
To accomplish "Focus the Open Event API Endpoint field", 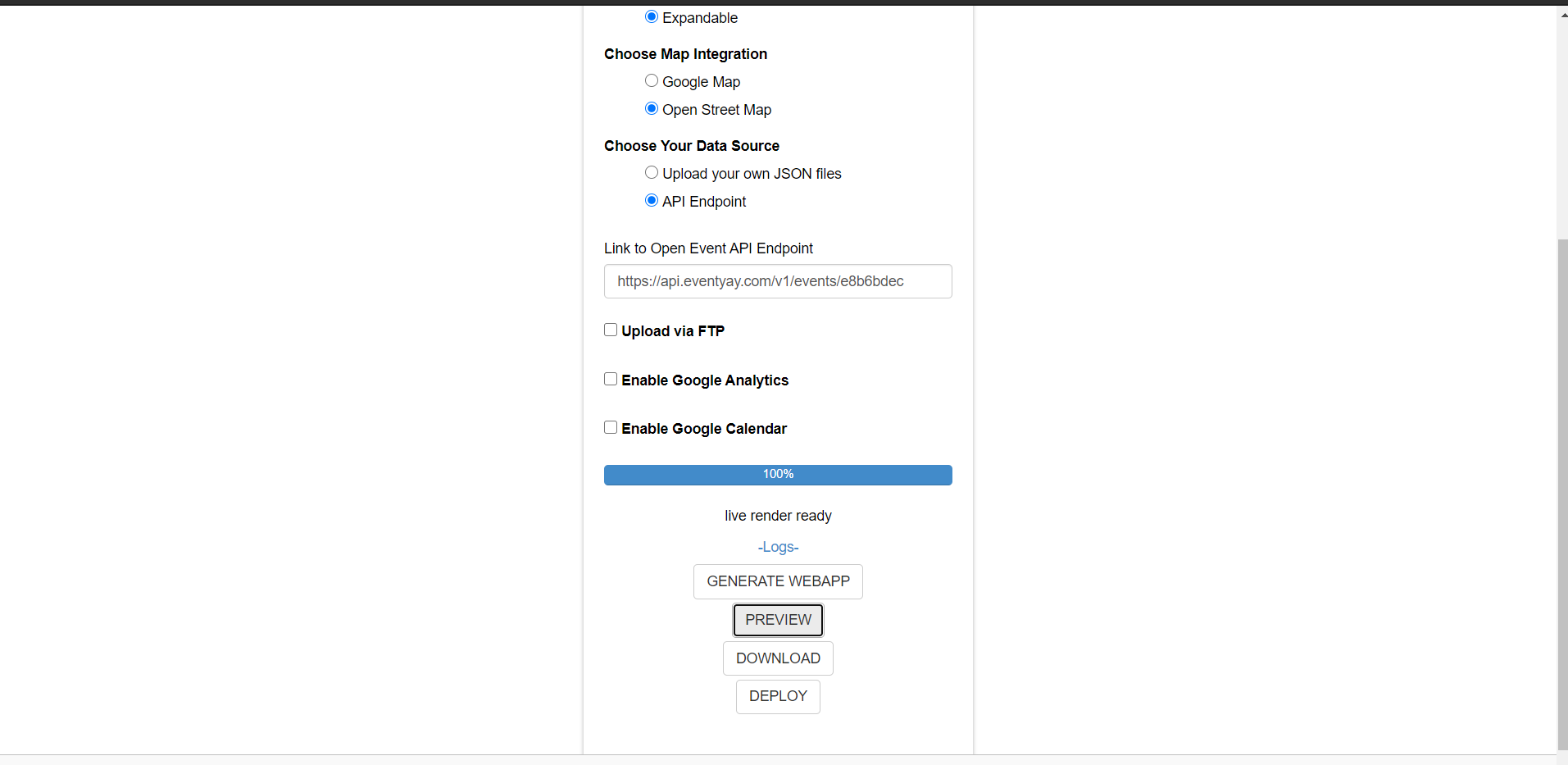I will tap(778, 281).
